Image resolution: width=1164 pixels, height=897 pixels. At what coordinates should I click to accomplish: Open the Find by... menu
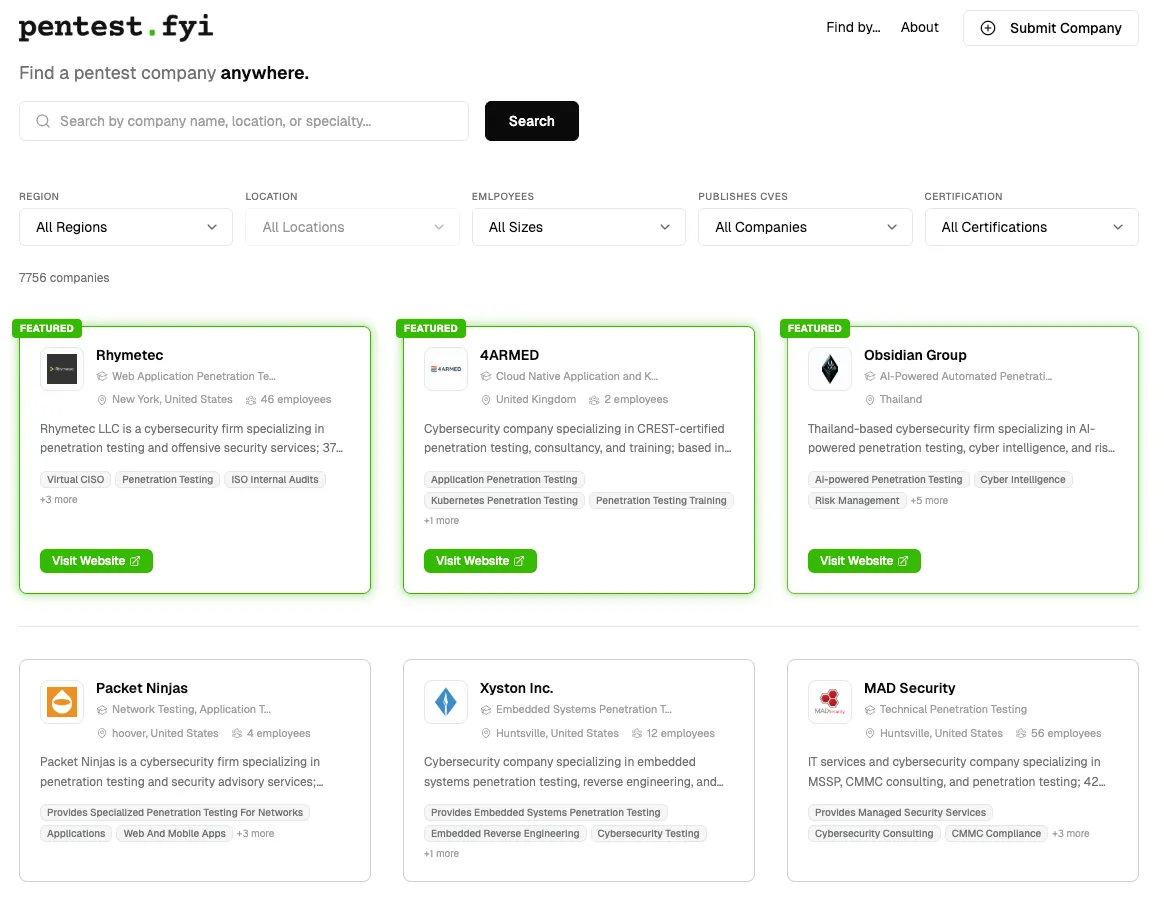coord(853,27)
